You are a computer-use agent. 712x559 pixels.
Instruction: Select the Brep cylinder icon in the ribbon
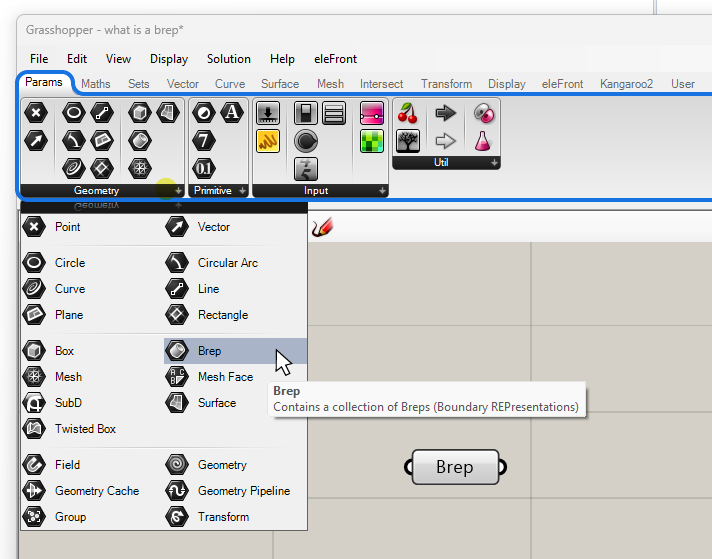[139, 140]
